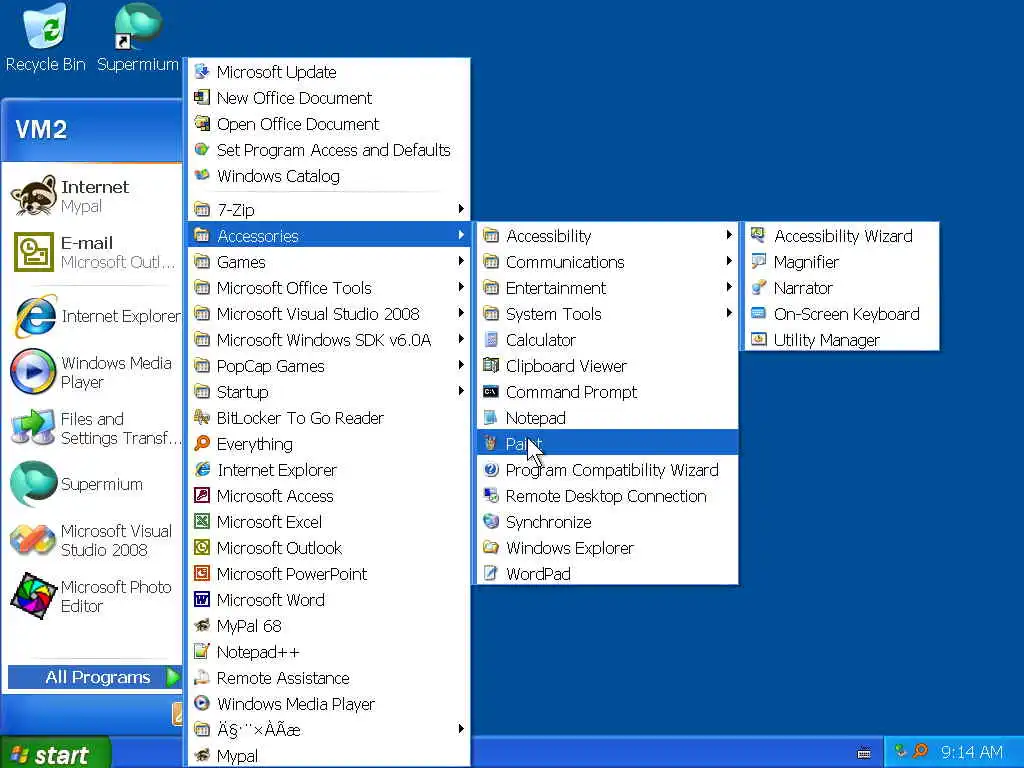Viewport: 1024px width, 768px height.
Task: Click the Paint icon in Accessories
Action: (x=491, y=443)
